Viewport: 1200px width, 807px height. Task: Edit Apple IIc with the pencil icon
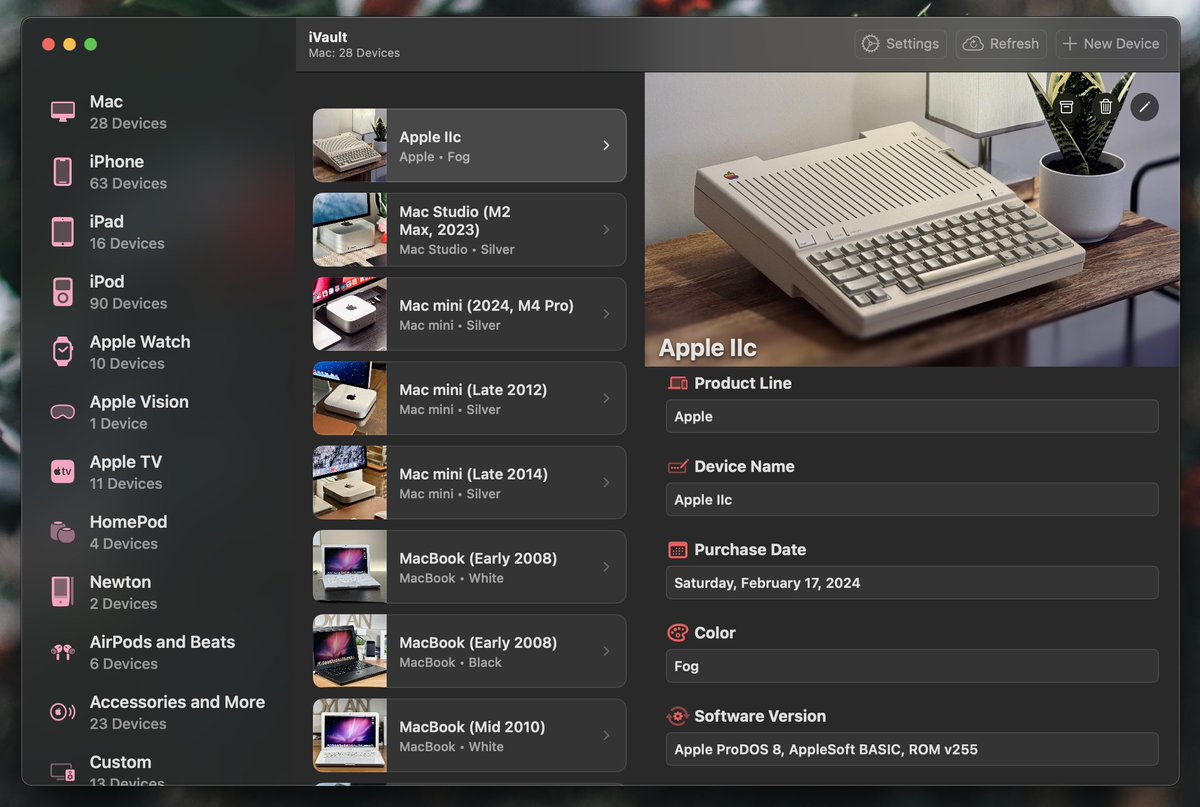[x=1145, y=106]
